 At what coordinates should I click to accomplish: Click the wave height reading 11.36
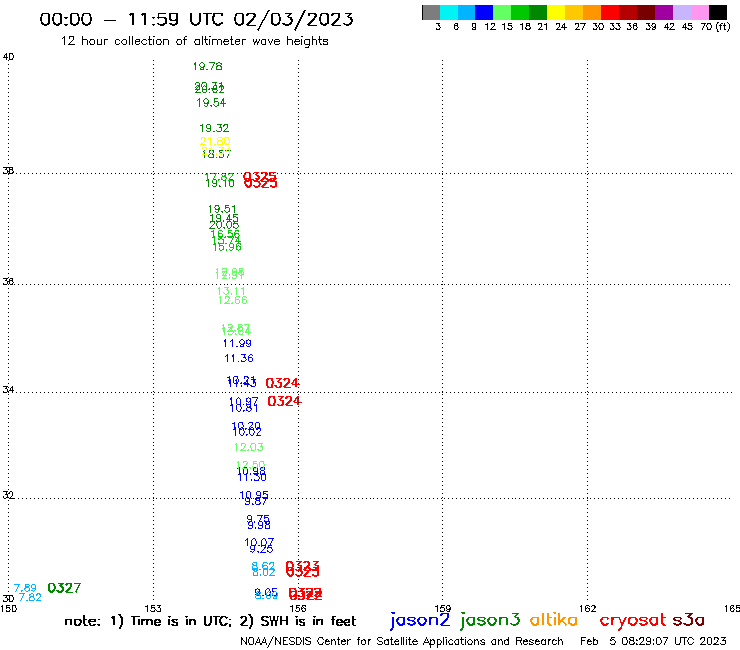tap(239, 359)
